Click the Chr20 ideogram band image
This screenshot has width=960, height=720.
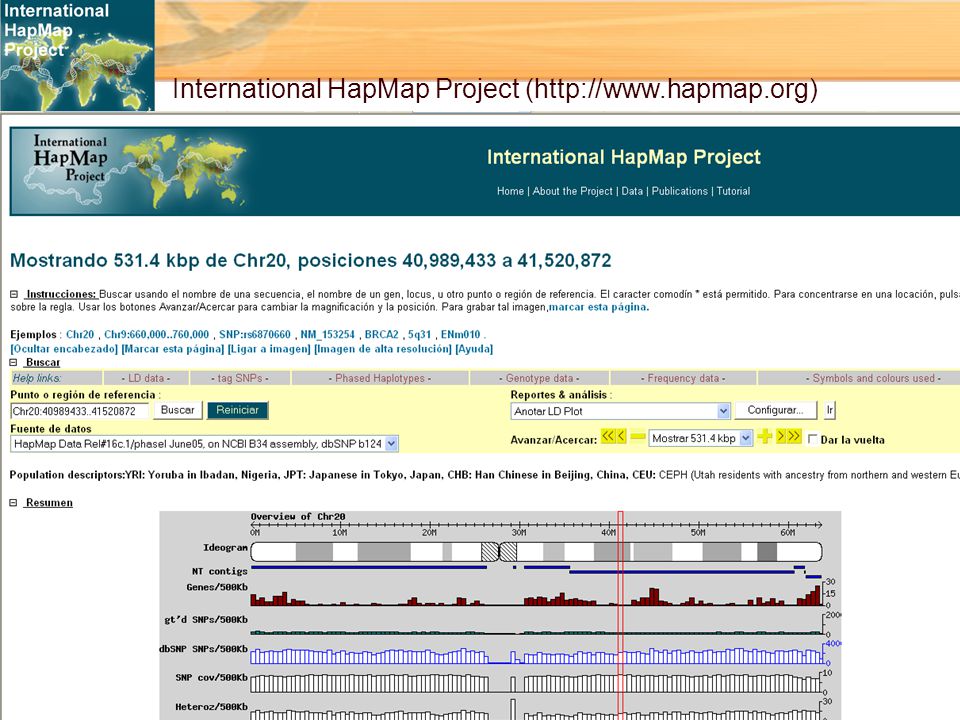[x=536, y=552]
